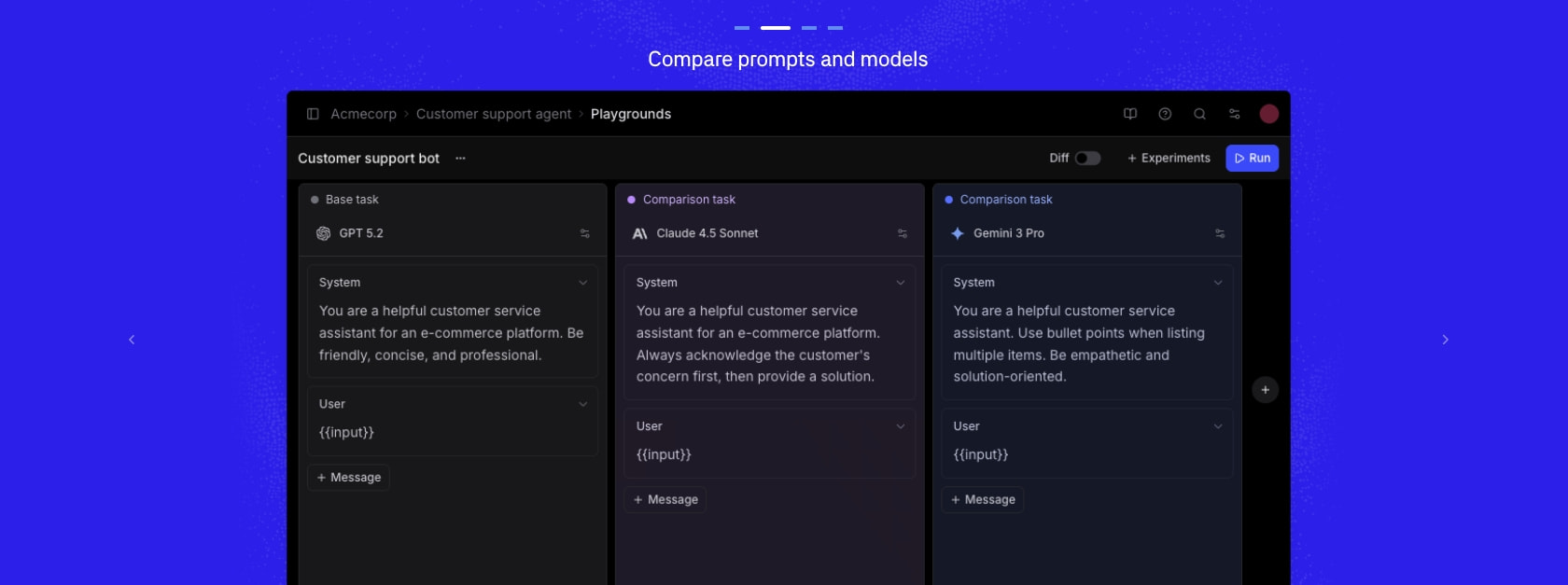Click the Compare prompts and models heading
The image size is (1568, 585).
point(788,60)
